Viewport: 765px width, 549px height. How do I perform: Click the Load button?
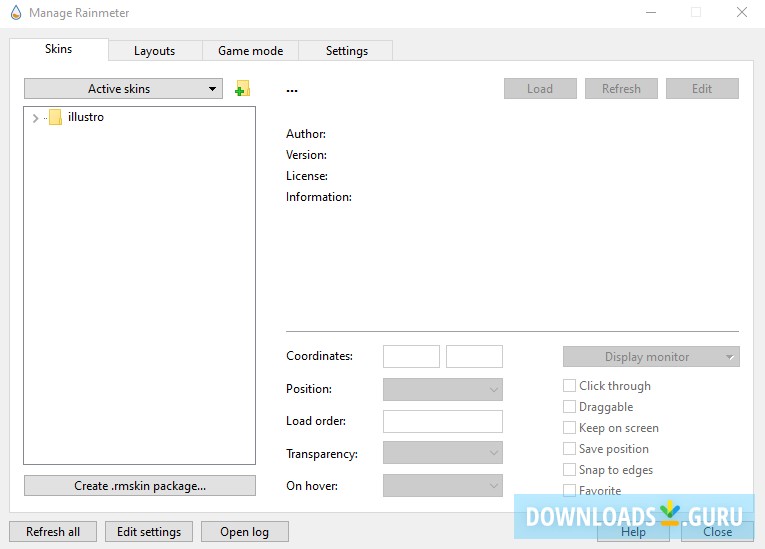pos(540,89)
